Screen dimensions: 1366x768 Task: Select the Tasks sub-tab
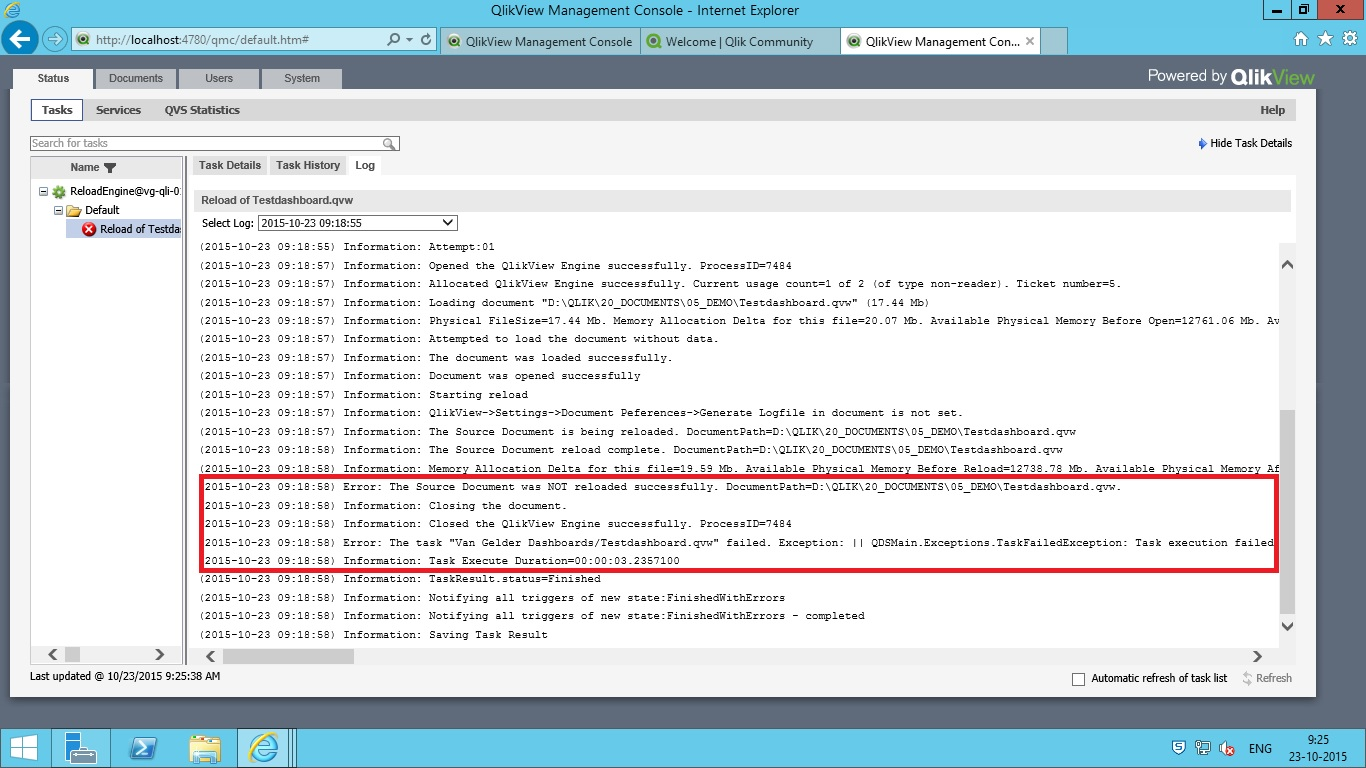tap(57, 110)
